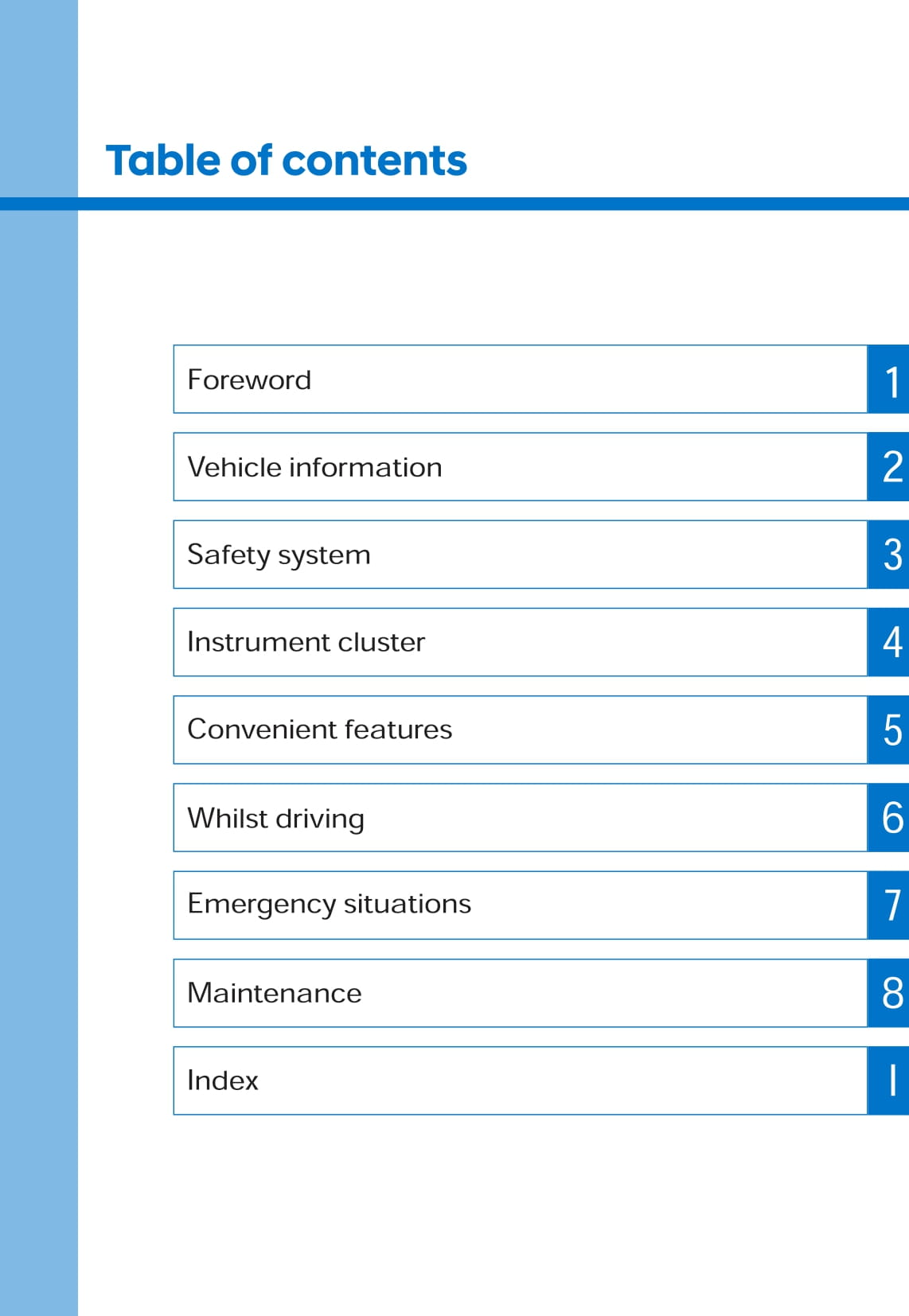Open the Index entry
The image size is (909, 1316).
(520, 1080)
